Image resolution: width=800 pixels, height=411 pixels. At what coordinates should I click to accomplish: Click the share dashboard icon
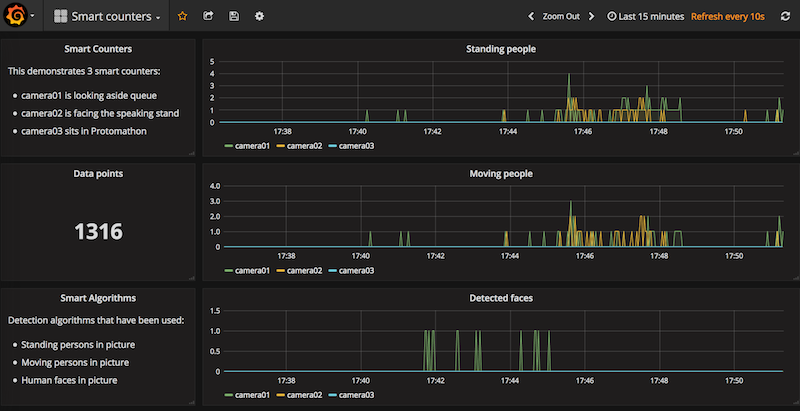208,16
